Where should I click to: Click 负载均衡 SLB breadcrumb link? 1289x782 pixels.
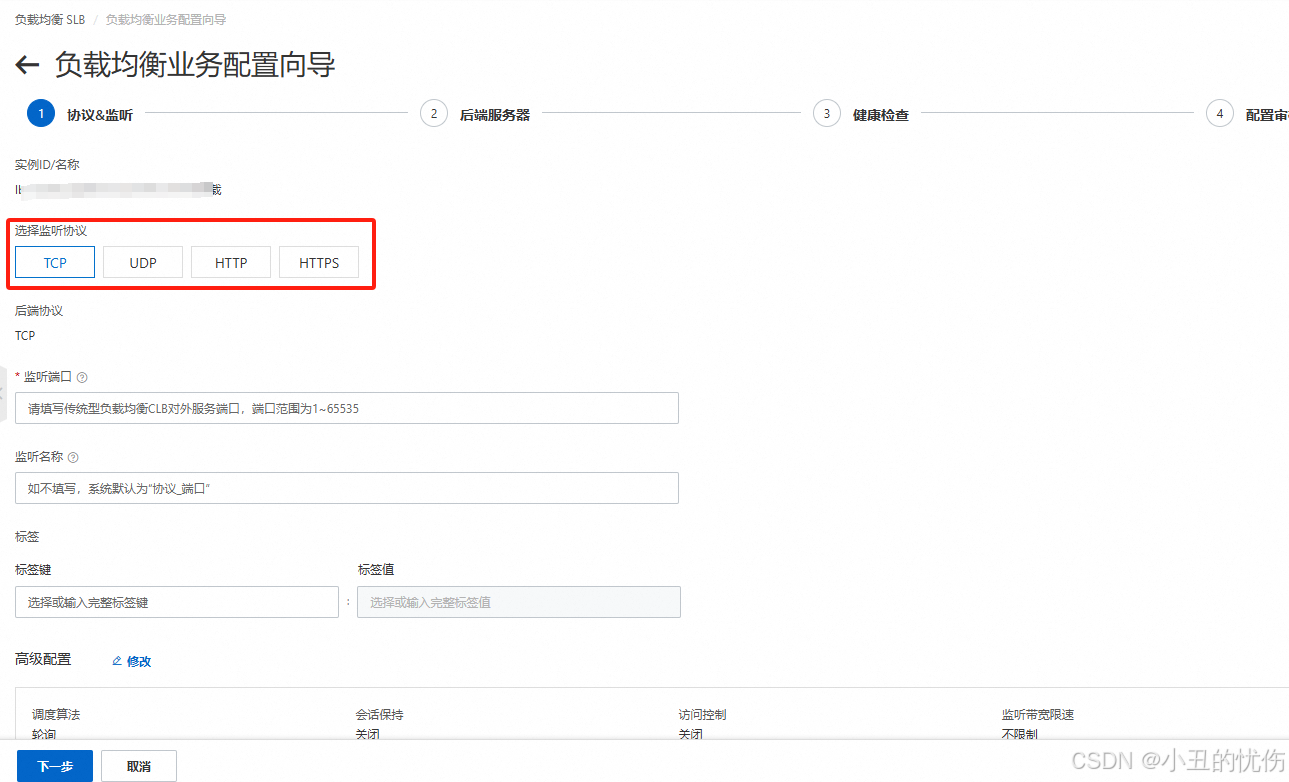[50, 20]
